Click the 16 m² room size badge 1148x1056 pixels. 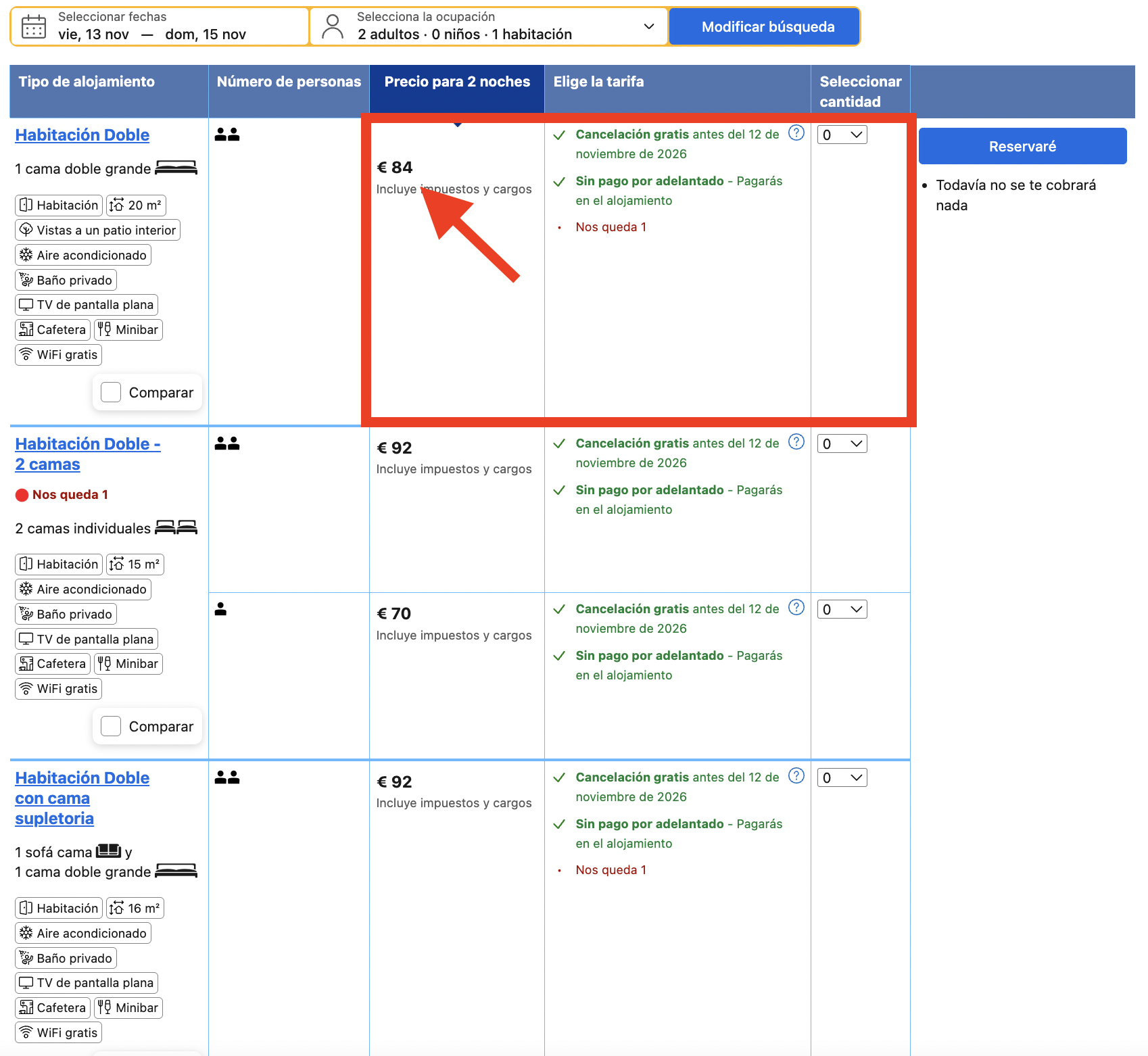pyautogui.click(x=135, y=908)
